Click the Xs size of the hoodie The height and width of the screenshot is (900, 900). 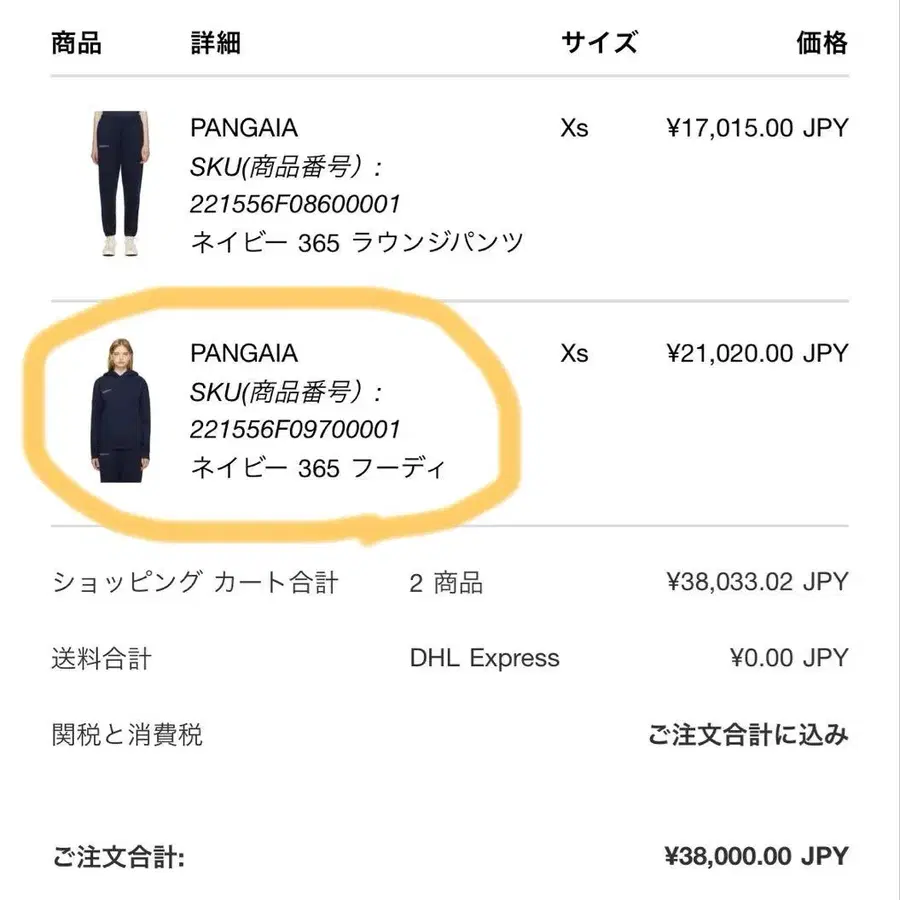point(575,353)
